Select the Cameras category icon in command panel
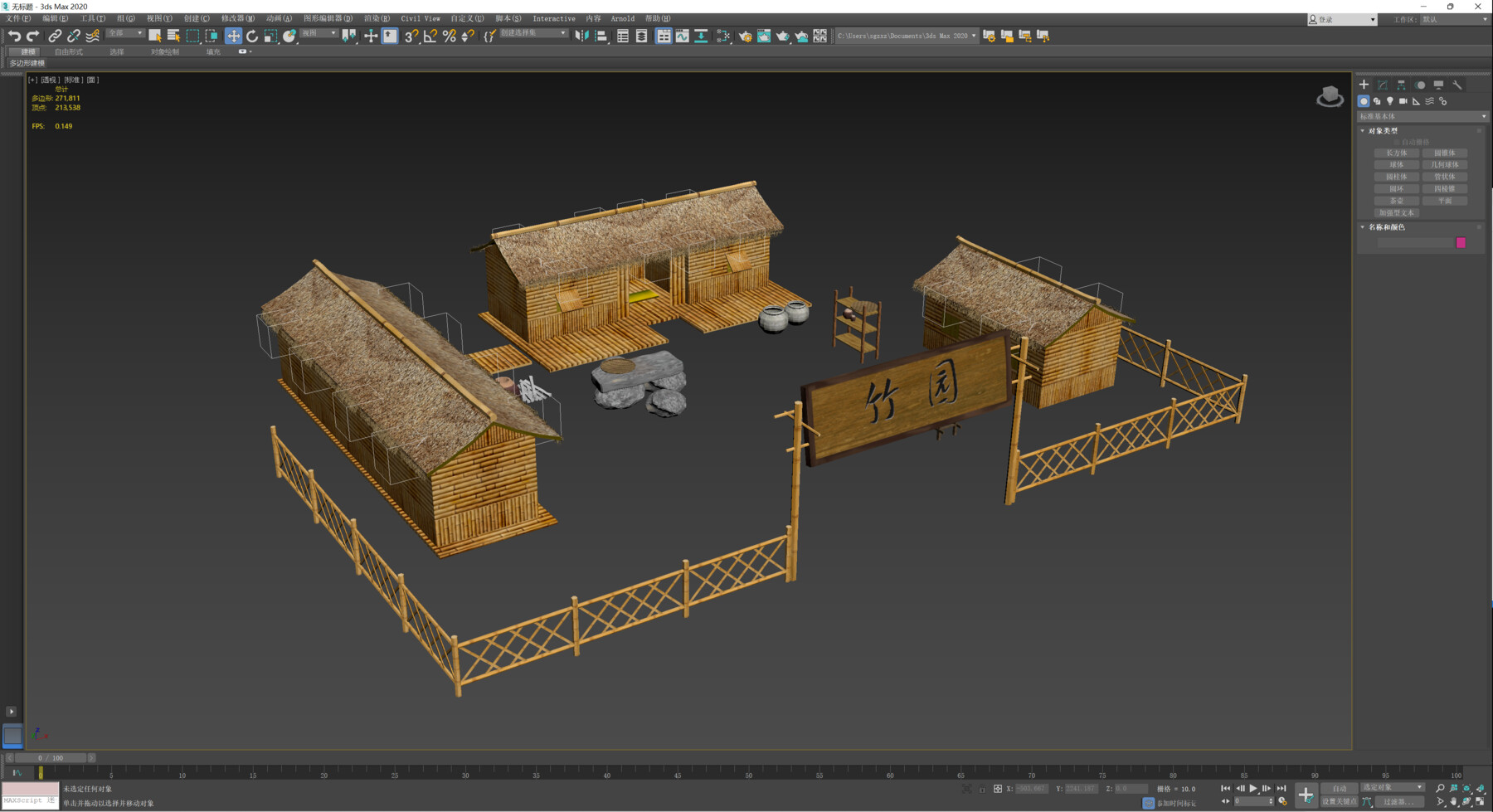 (1403, 101)
